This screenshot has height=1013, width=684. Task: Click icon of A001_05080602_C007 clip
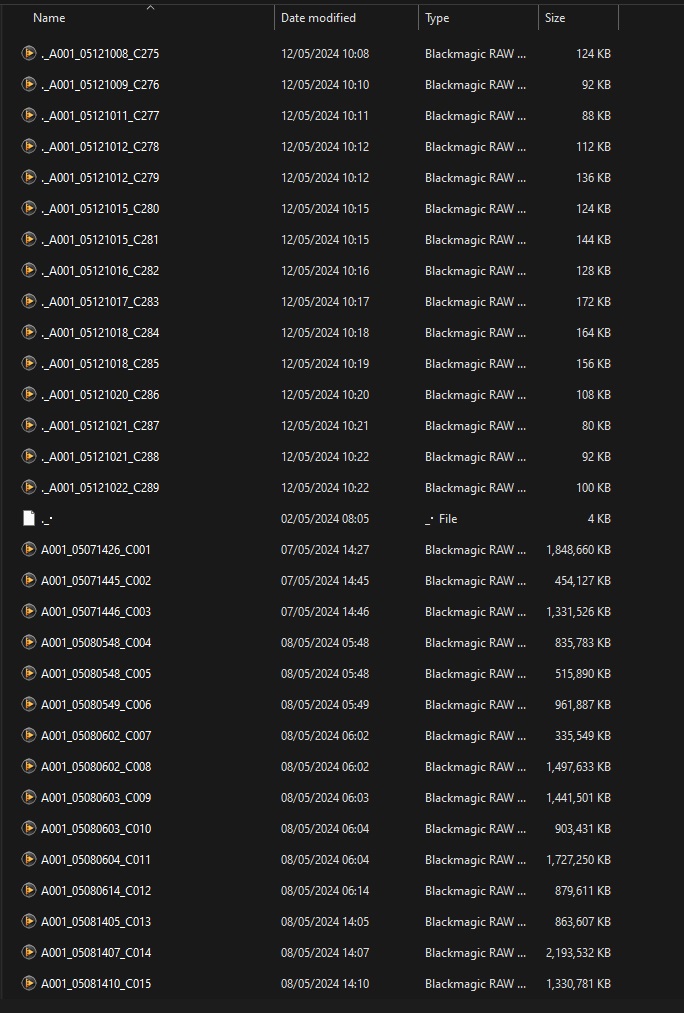28,735
